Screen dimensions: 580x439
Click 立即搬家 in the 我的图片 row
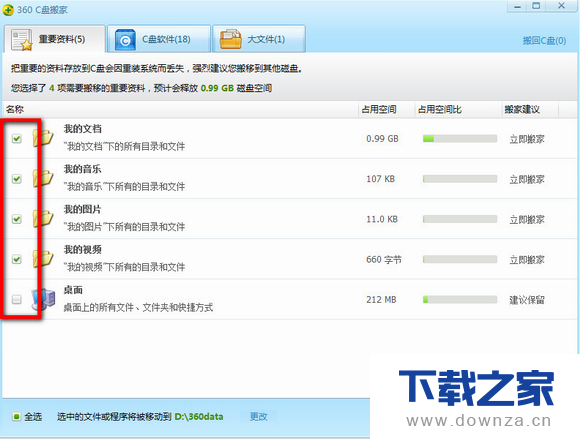click(527, 220)
